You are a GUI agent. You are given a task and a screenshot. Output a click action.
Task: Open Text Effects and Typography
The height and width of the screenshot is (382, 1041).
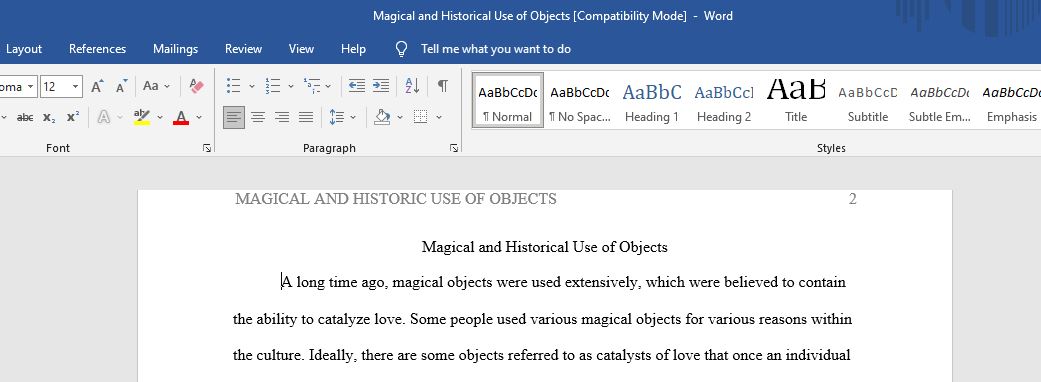(104, 118)
